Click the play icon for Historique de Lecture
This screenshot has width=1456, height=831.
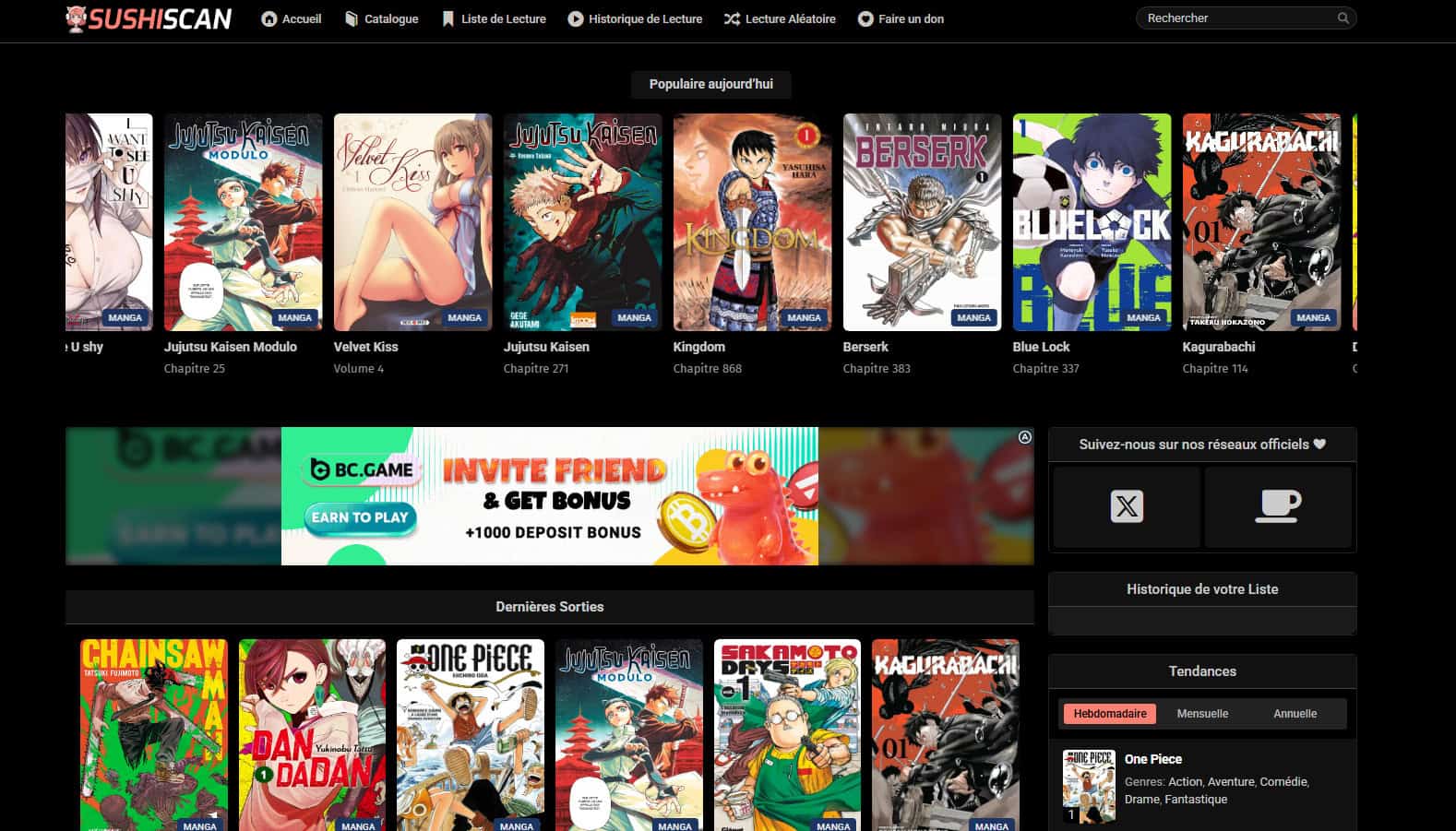coord(576,19)
